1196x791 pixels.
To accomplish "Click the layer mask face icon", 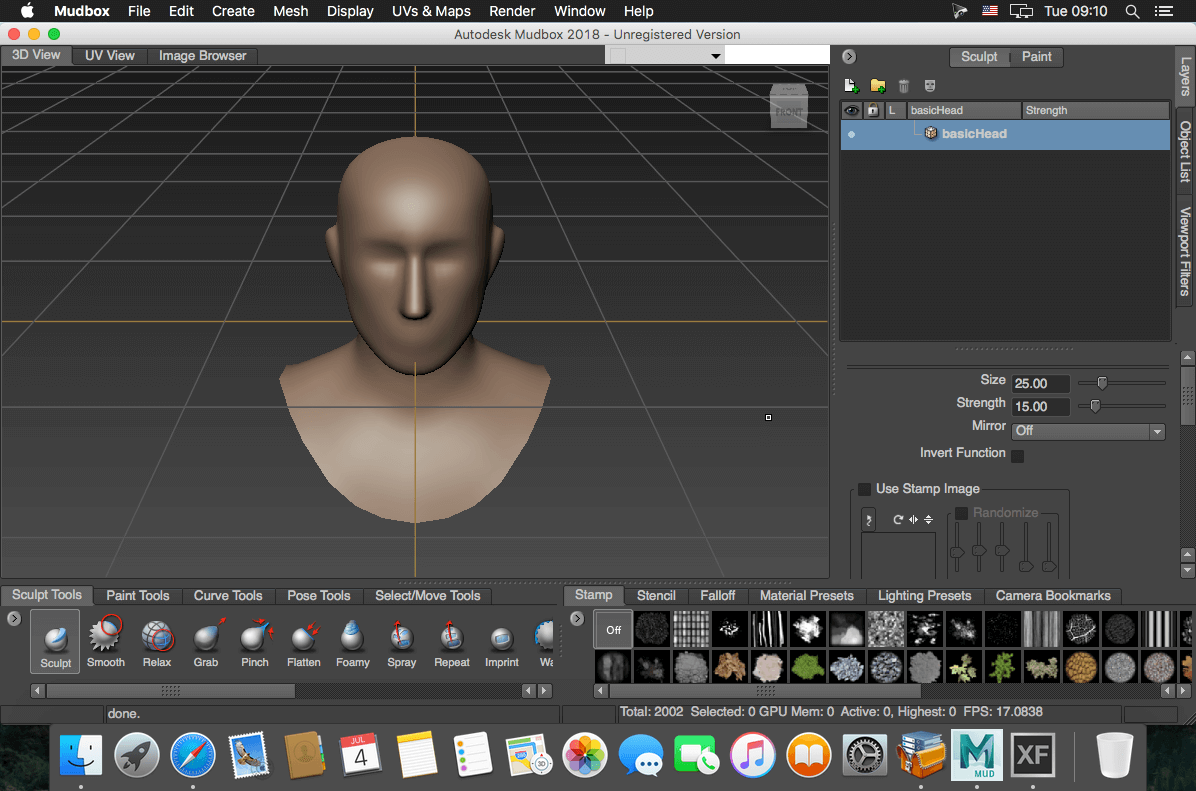I will pyautogui.click(x=930, y=85).
